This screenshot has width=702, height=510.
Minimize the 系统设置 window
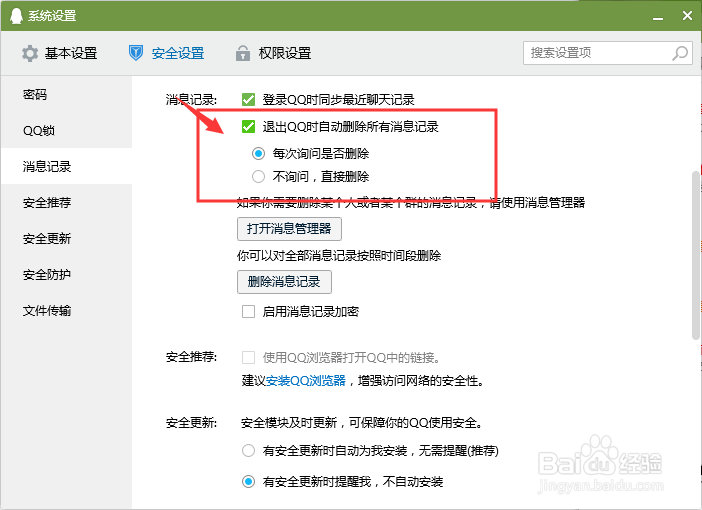(658, 17)
